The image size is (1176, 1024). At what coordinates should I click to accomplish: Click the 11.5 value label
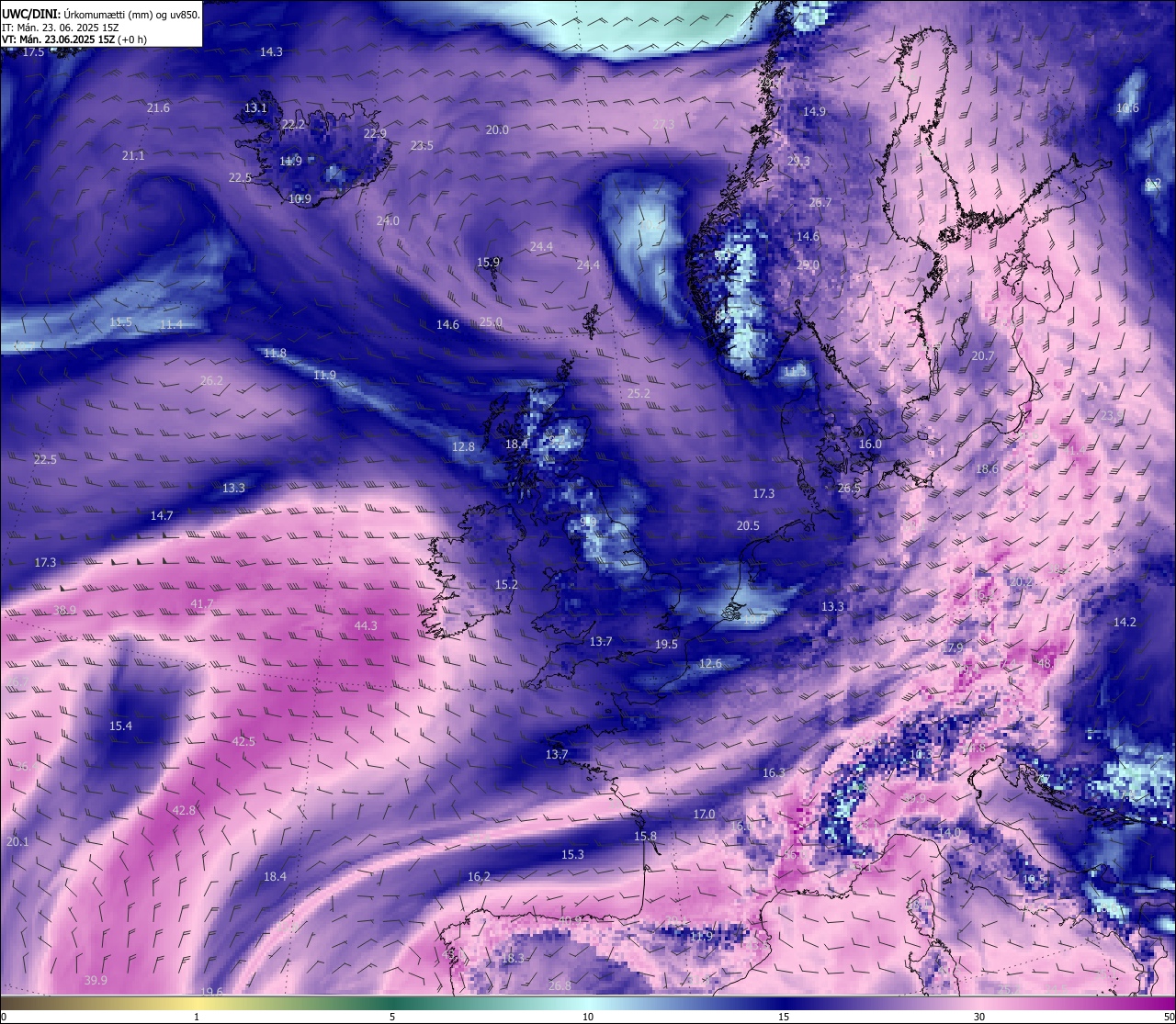(120, 322)
